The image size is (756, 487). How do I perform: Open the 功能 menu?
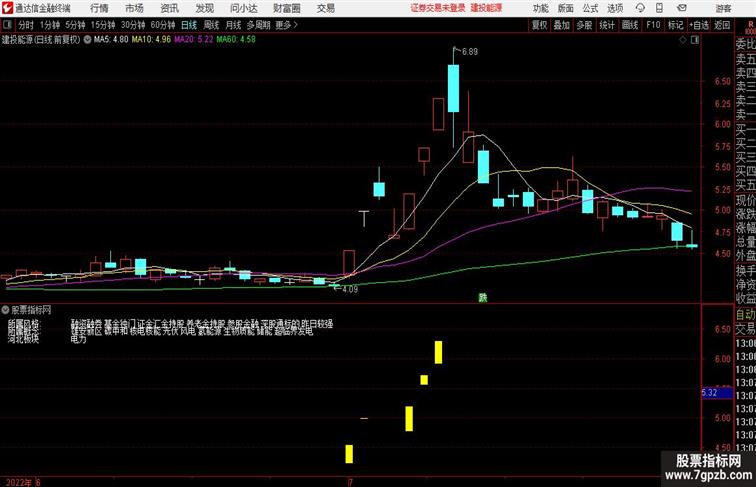click(x=540, y=8)
